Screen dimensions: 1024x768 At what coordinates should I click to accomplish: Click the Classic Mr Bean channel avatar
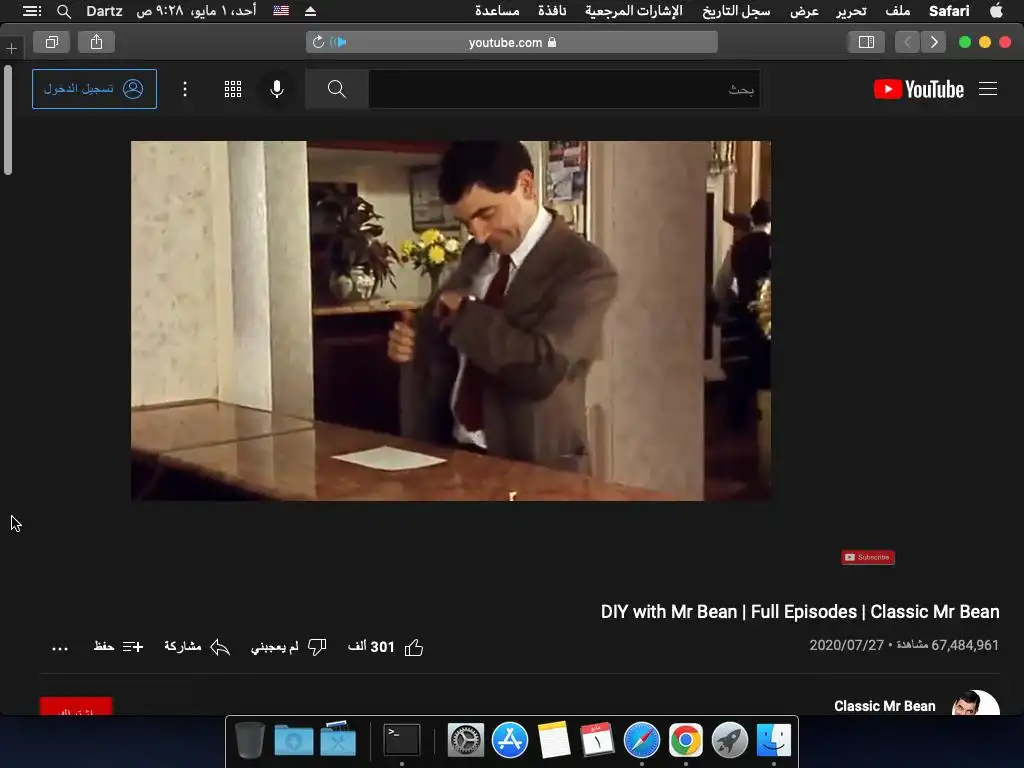pos(976,703)
